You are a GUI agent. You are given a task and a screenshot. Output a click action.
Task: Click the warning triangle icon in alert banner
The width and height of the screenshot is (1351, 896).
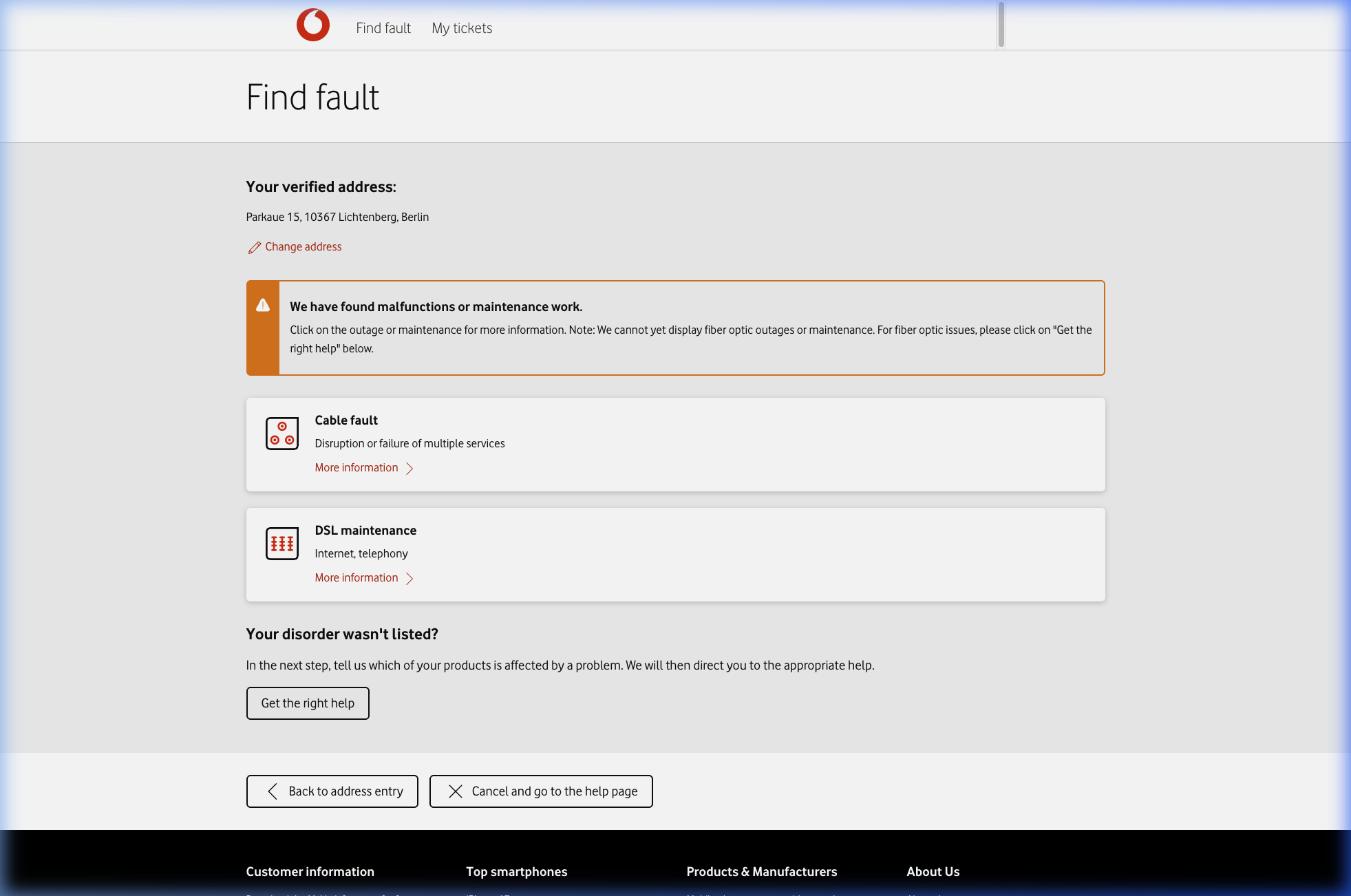click(263, 306)
